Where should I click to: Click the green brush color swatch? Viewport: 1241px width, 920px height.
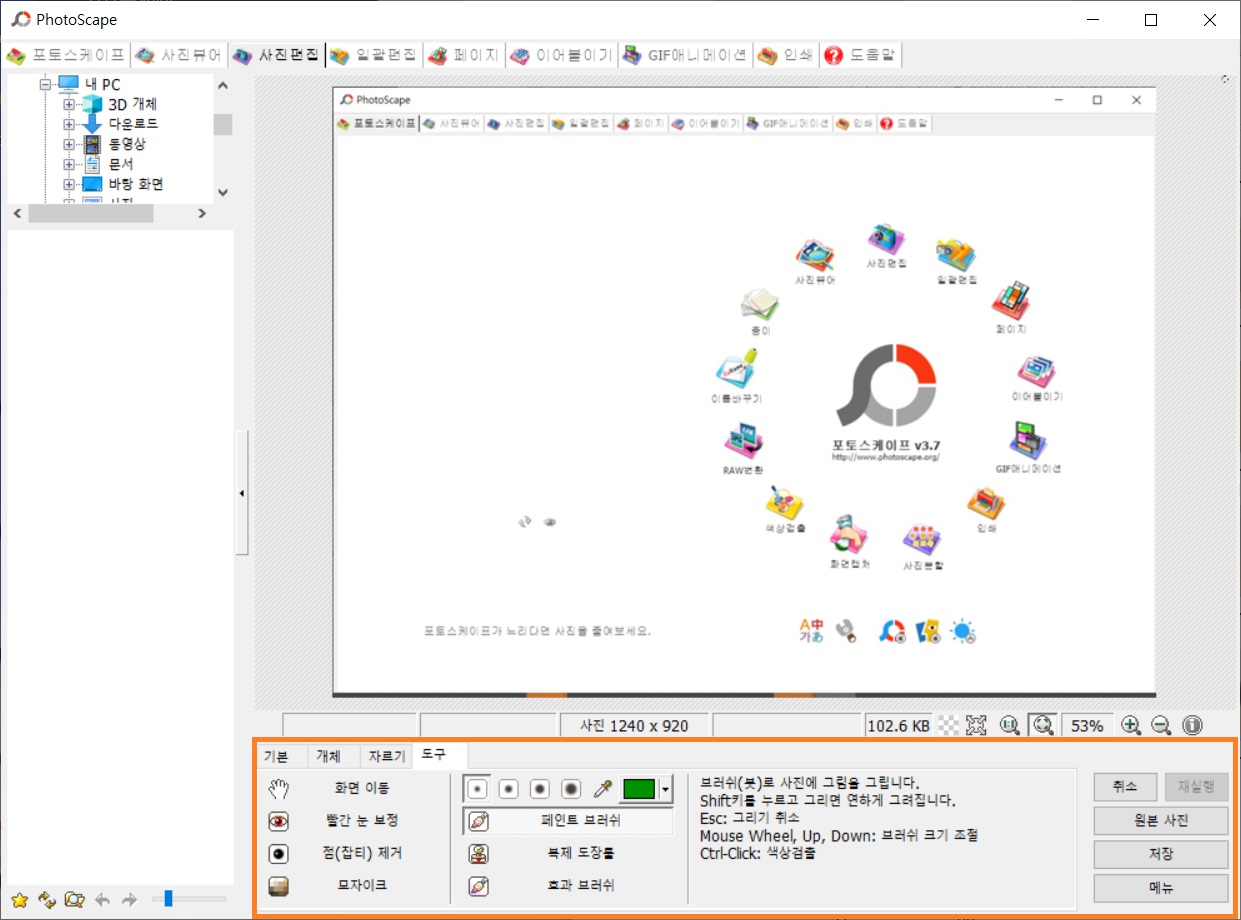[639, 789]
